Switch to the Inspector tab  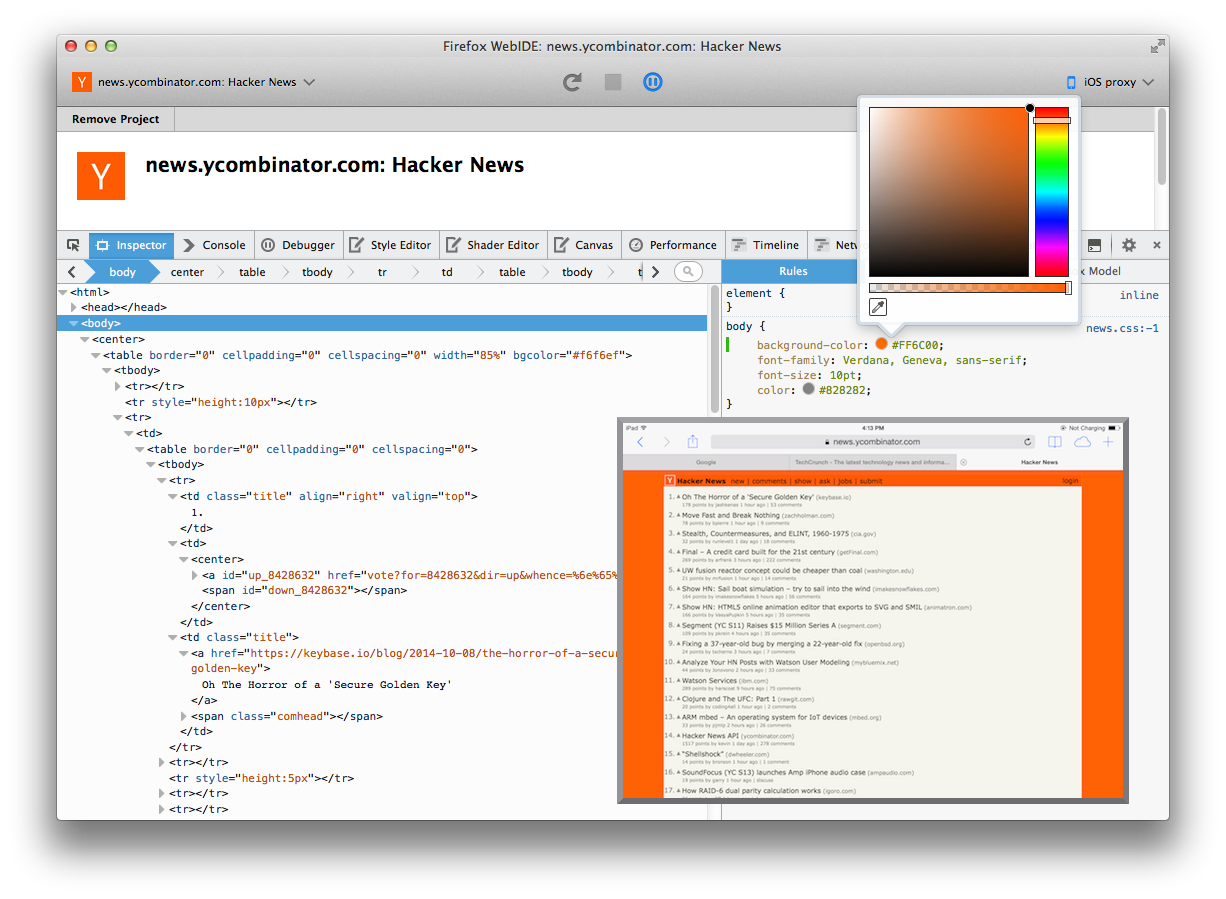tap(131, 245)
